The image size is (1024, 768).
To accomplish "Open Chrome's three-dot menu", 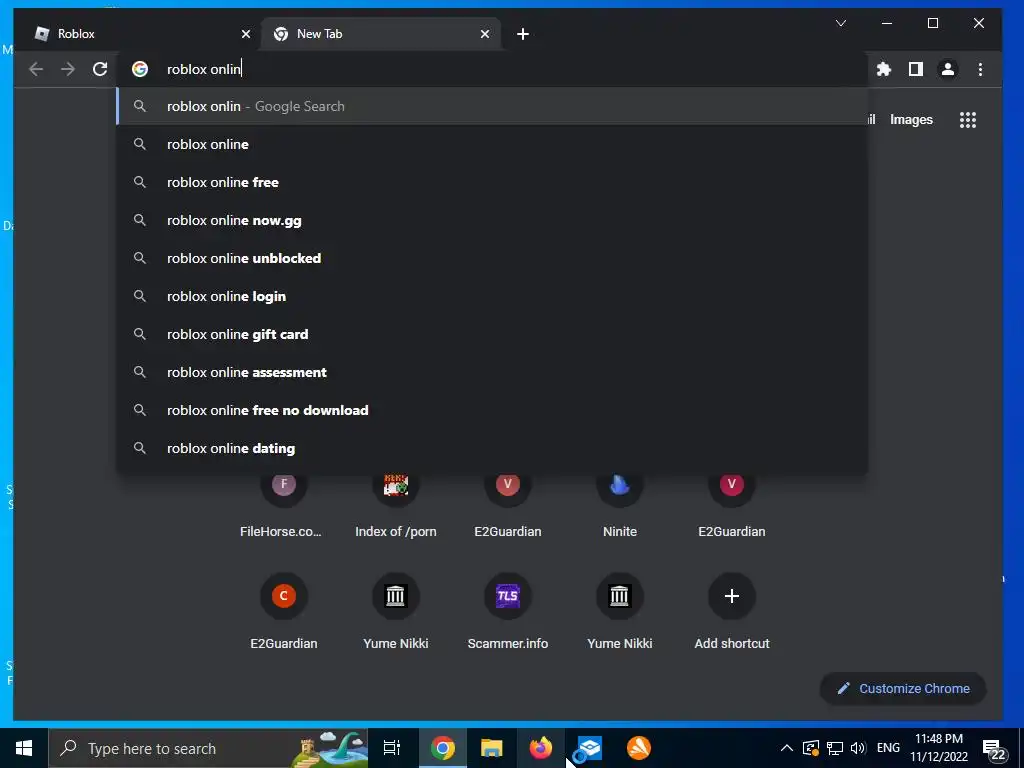I will [x=980, y=69].
